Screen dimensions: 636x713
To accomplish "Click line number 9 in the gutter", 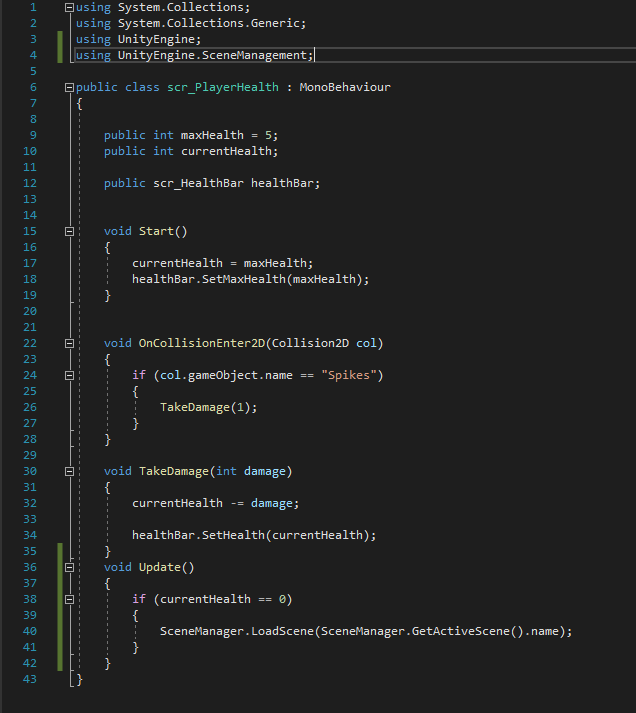I will (x=33, y=136).
